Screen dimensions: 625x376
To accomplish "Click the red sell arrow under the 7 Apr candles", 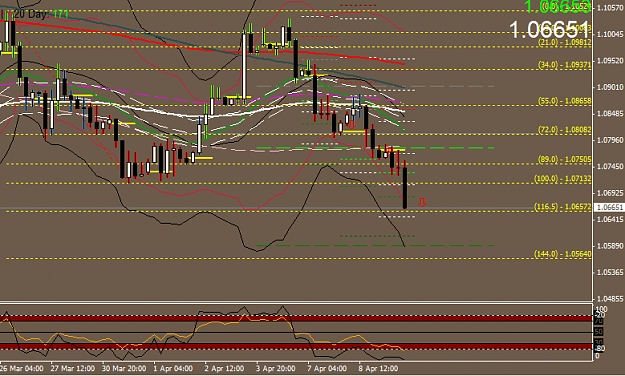I will pos(352,125).
